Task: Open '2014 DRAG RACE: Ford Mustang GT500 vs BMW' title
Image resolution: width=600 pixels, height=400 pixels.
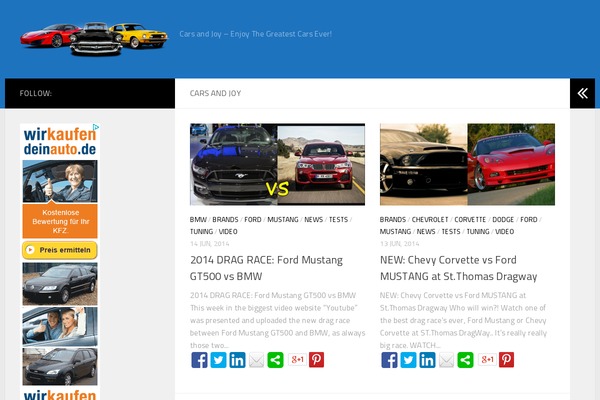Action: [x=266, y=268]
